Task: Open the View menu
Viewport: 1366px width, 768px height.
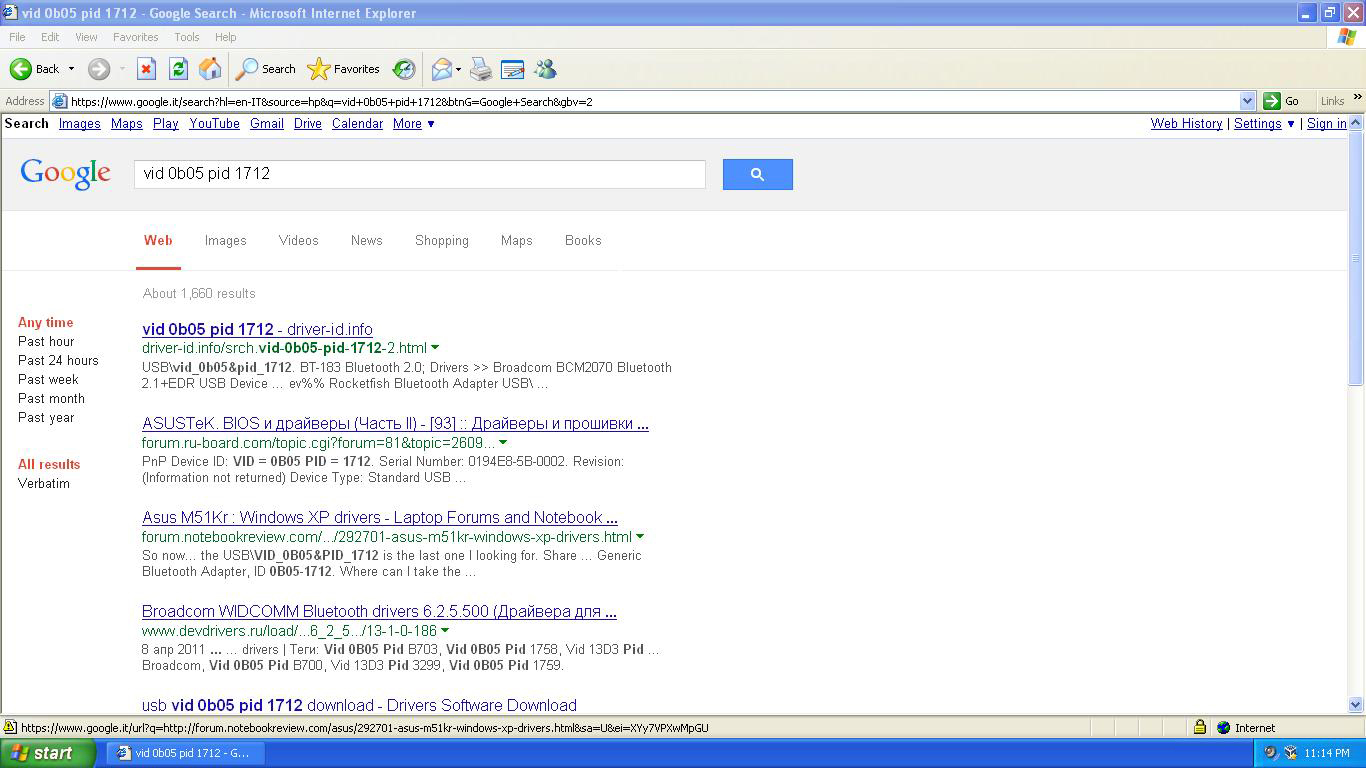Action: point(86,37)
